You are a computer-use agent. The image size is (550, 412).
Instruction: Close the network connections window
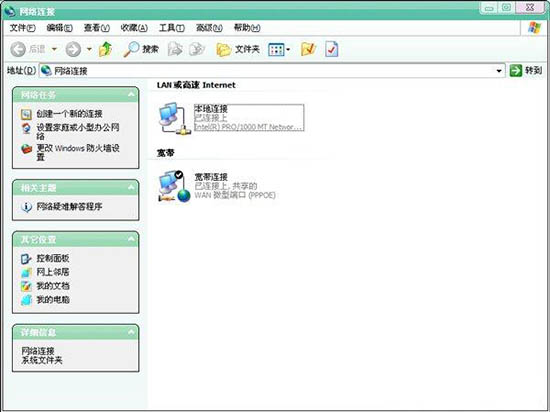(530, 7)
